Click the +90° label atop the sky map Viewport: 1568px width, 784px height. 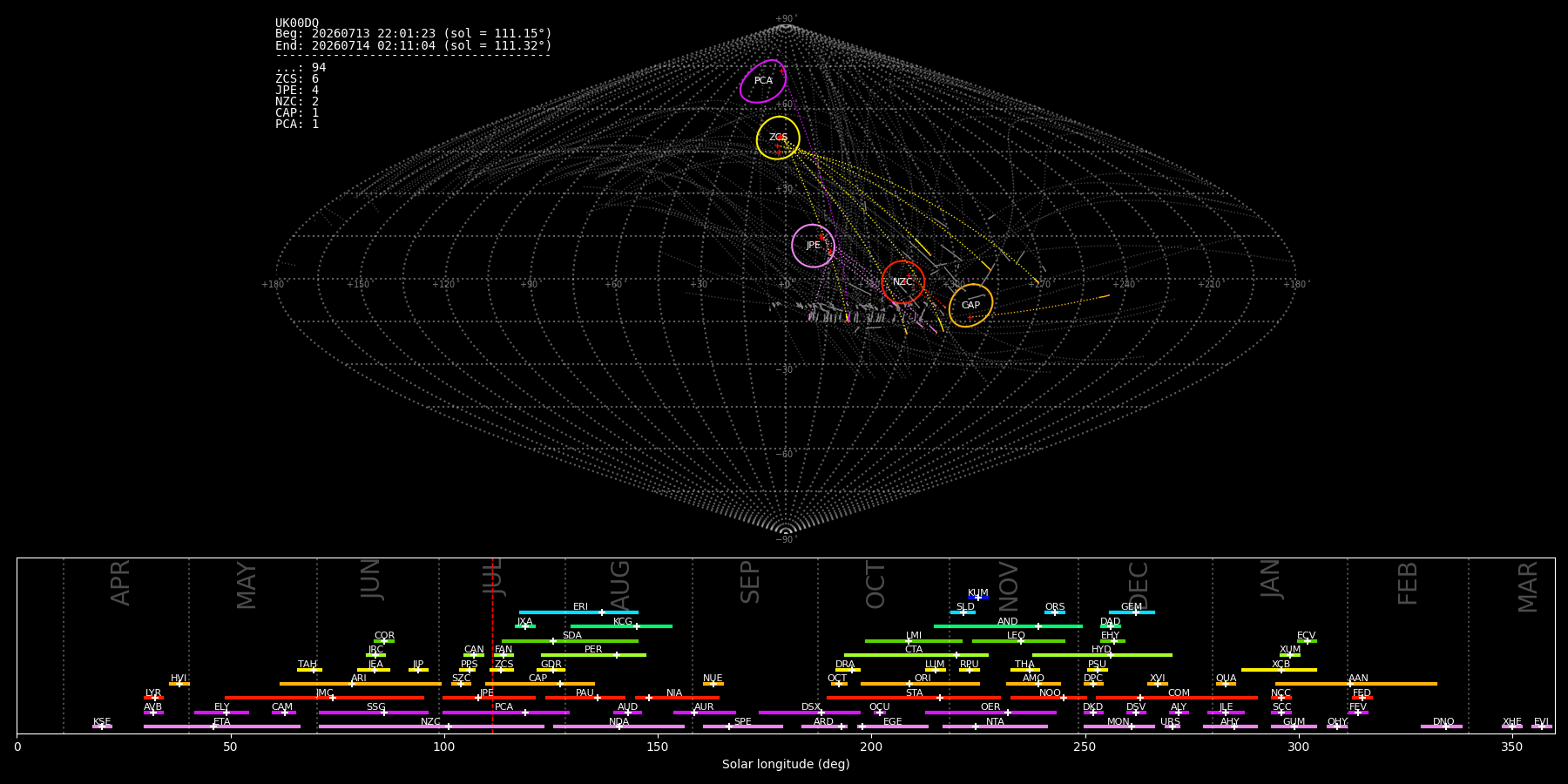click(786, 18)
